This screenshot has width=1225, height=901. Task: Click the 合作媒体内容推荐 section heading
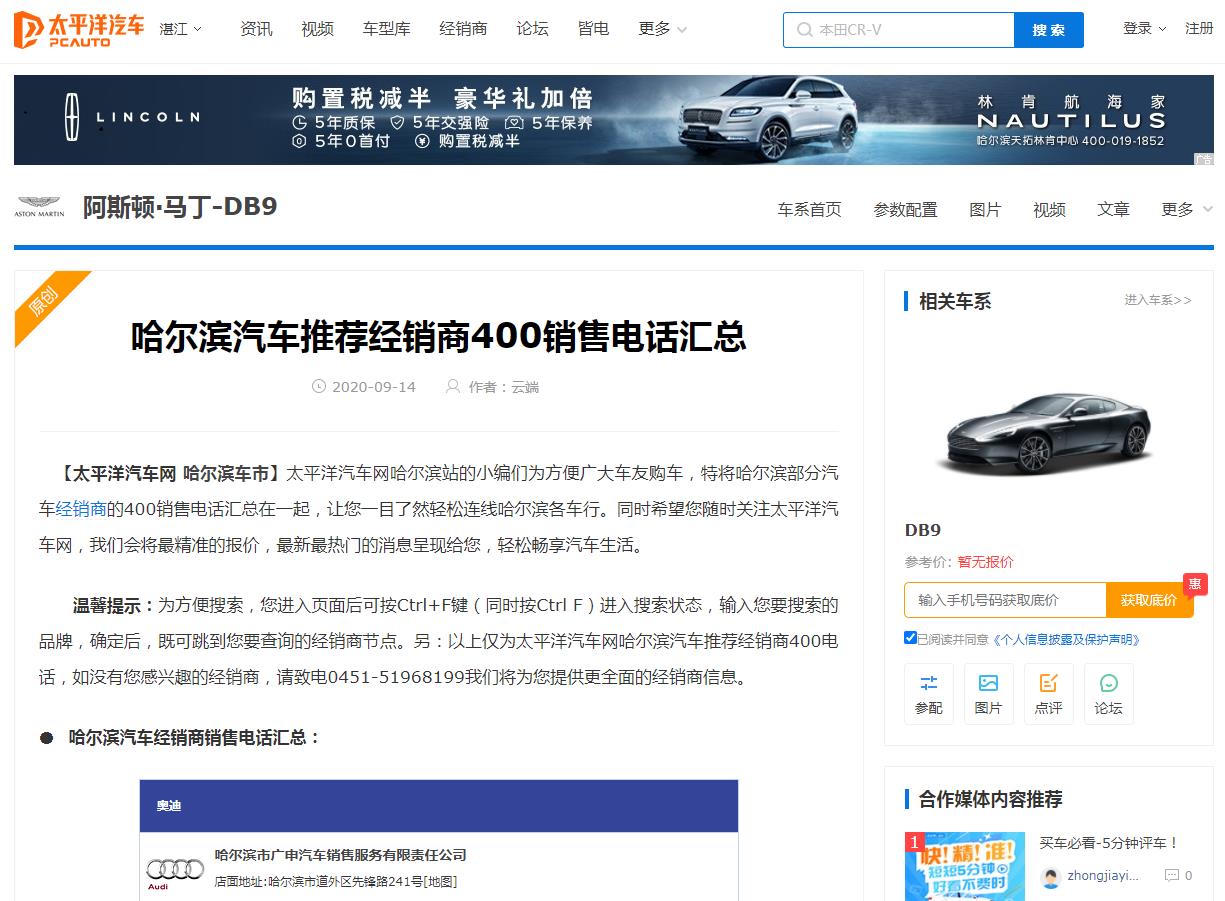point(991,799)
